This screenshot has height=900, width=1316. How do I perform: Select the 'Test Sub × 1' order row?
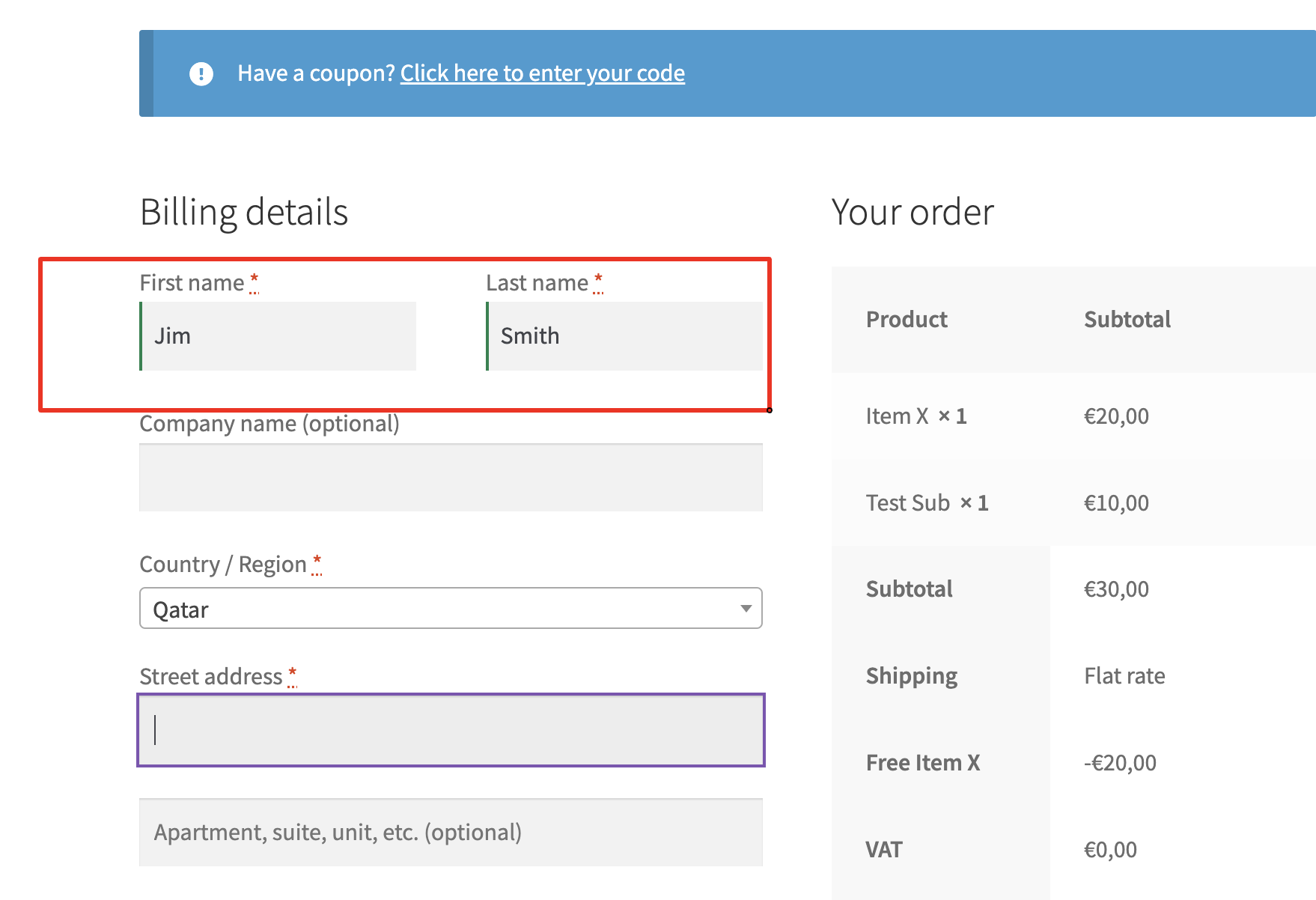pyautogui.click(x=1073, y=503)
